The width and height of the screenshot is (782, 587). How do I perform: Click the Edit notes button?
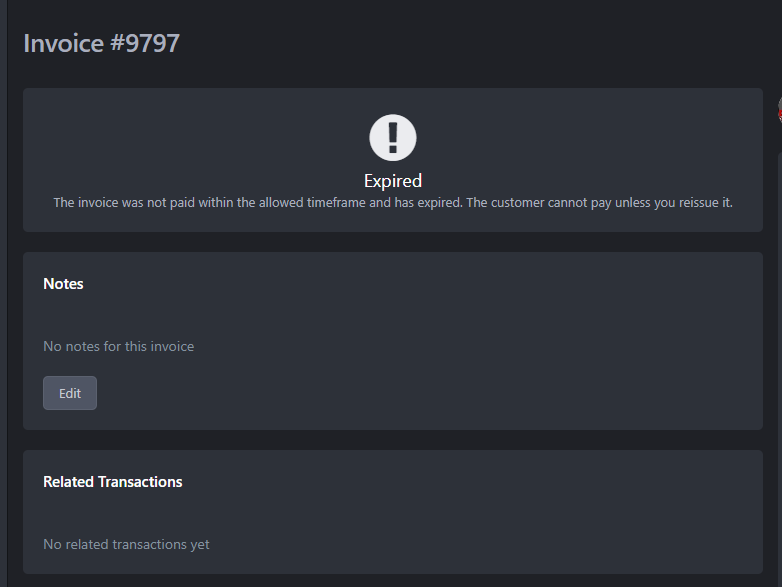click(x=70, y=393)
